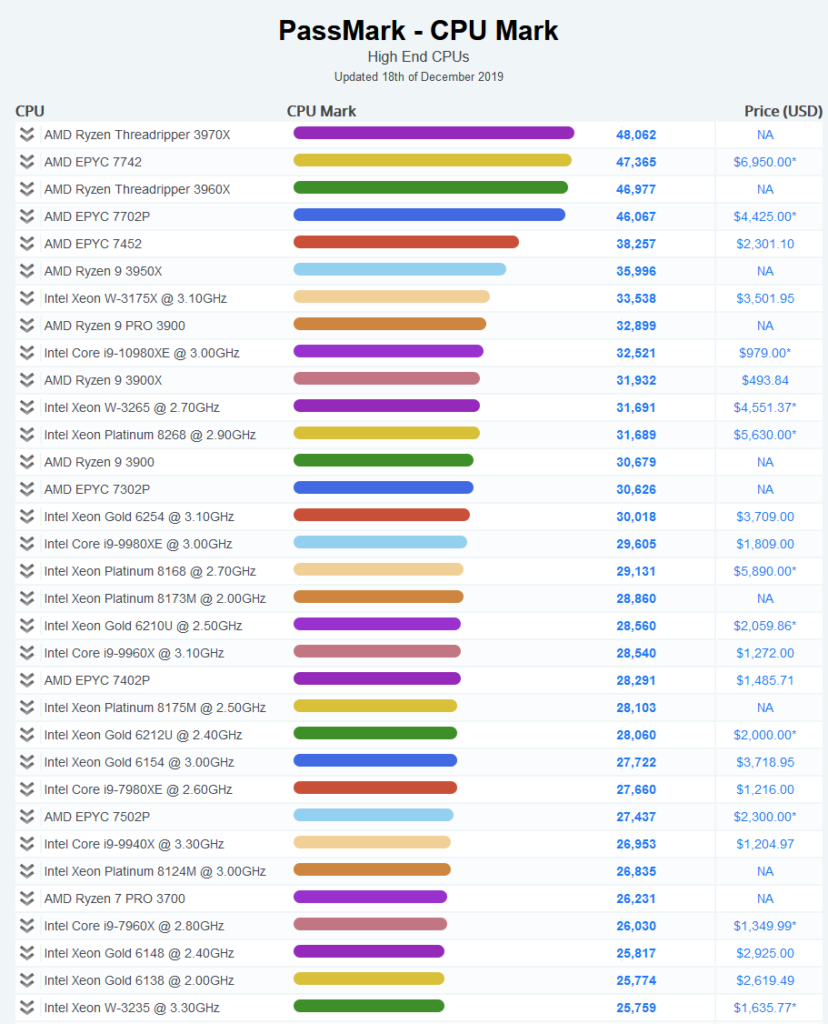Image resolution: width=828 pixels, height=1024 pixels.
Task: Click the 48,062 CPU Mark score
Action: 636,135
